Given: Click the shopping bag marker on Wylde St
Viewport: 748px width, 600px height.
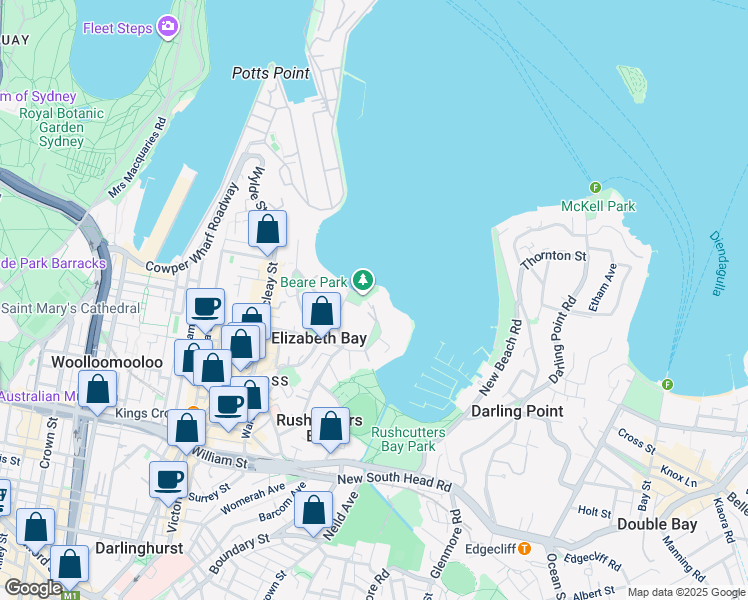Looking at the screenshot, I should 267,230.
